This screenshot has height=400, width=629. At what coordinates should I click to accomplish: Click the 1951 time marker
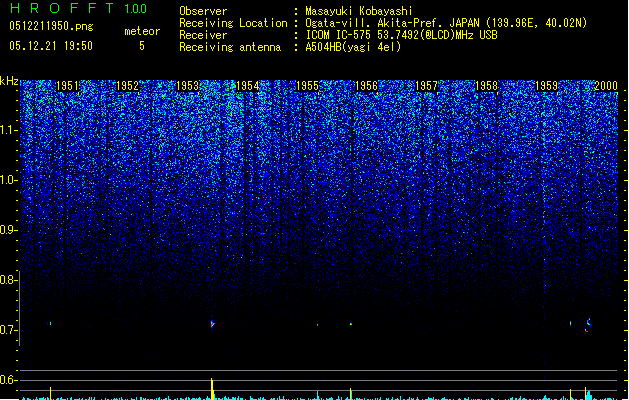click(x=67, y=86)
